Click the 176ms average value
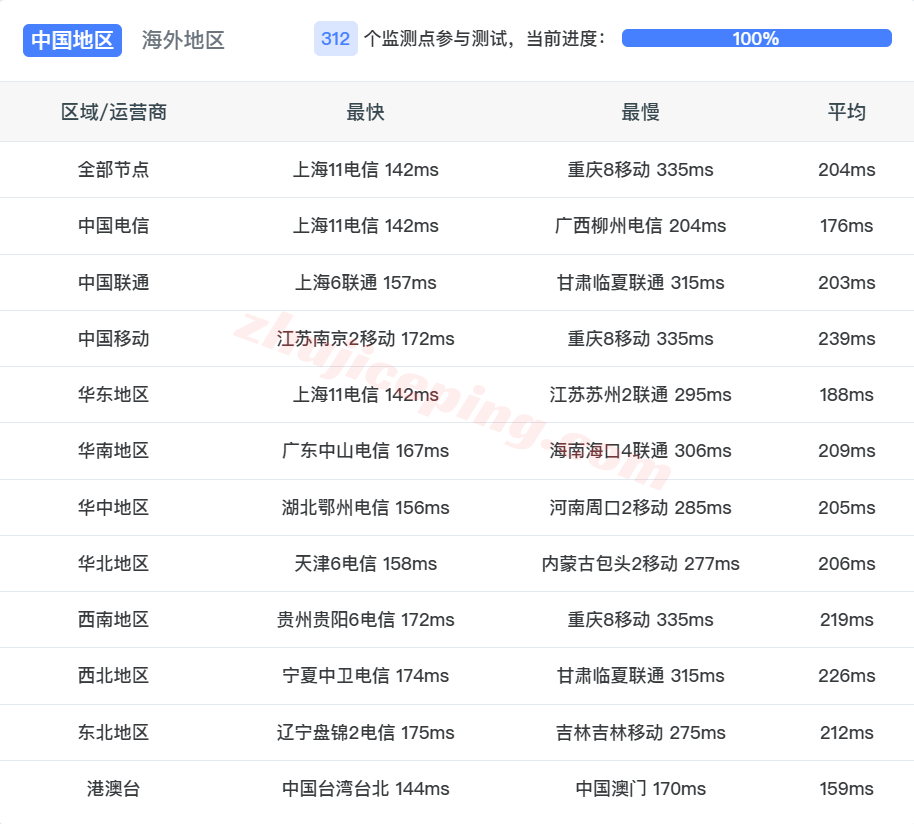This screenshot has width=914, height=824. click(846, 226)
